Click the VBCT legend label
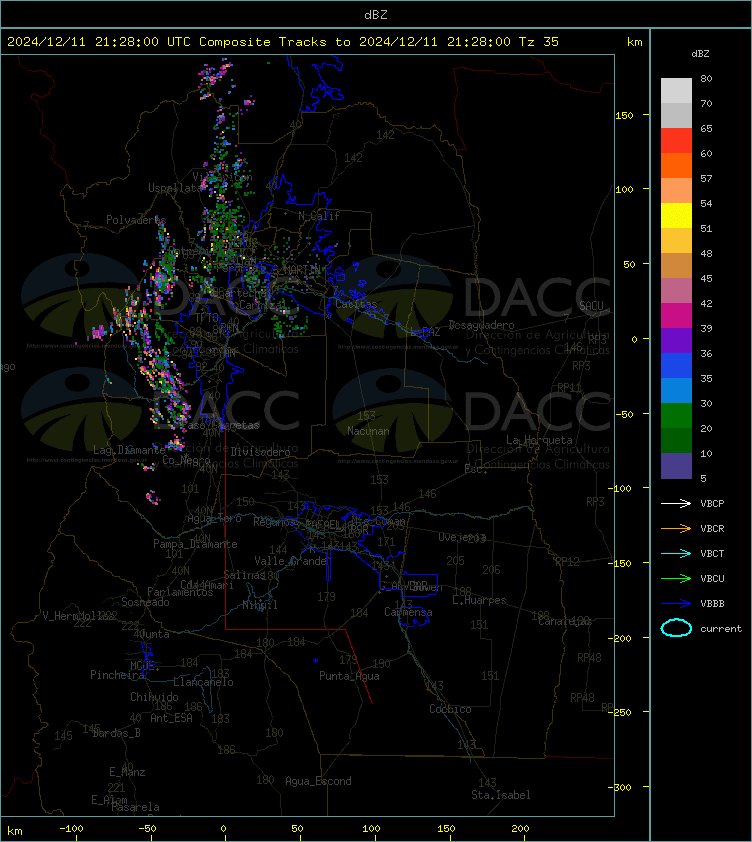The height and width of the screenshot is (842, 752). pyautogui.click(x=712, y=554)
